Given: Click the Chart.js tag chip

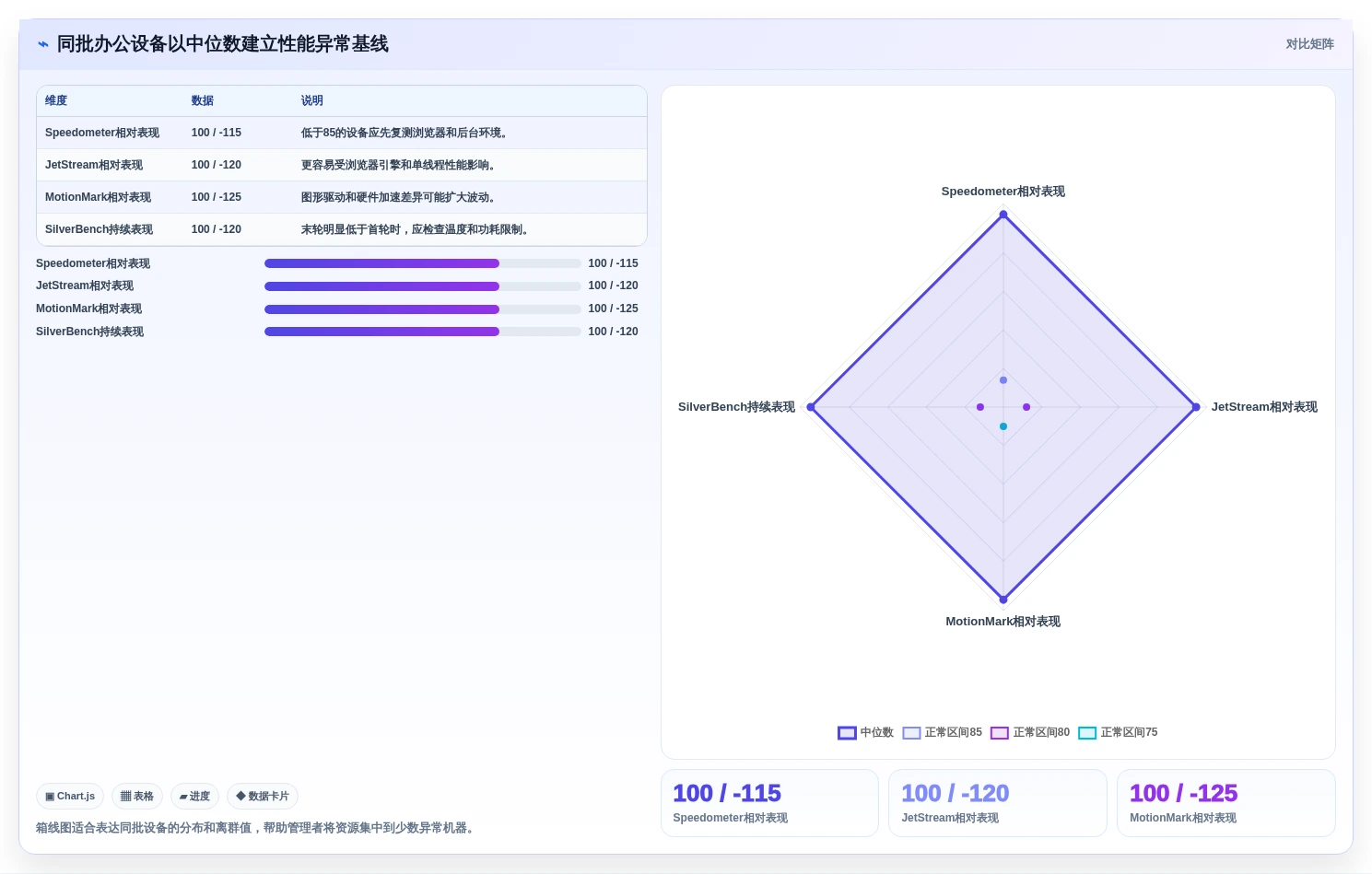Looking at the screenshot, I should coord(70,796).
